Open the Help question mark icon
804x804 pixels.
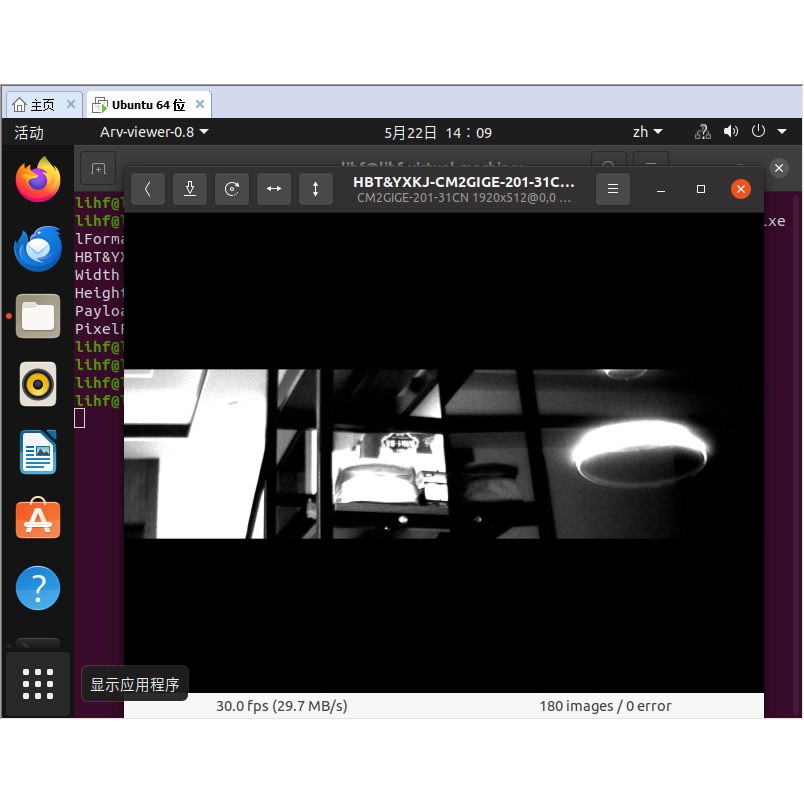pos(38,588)
